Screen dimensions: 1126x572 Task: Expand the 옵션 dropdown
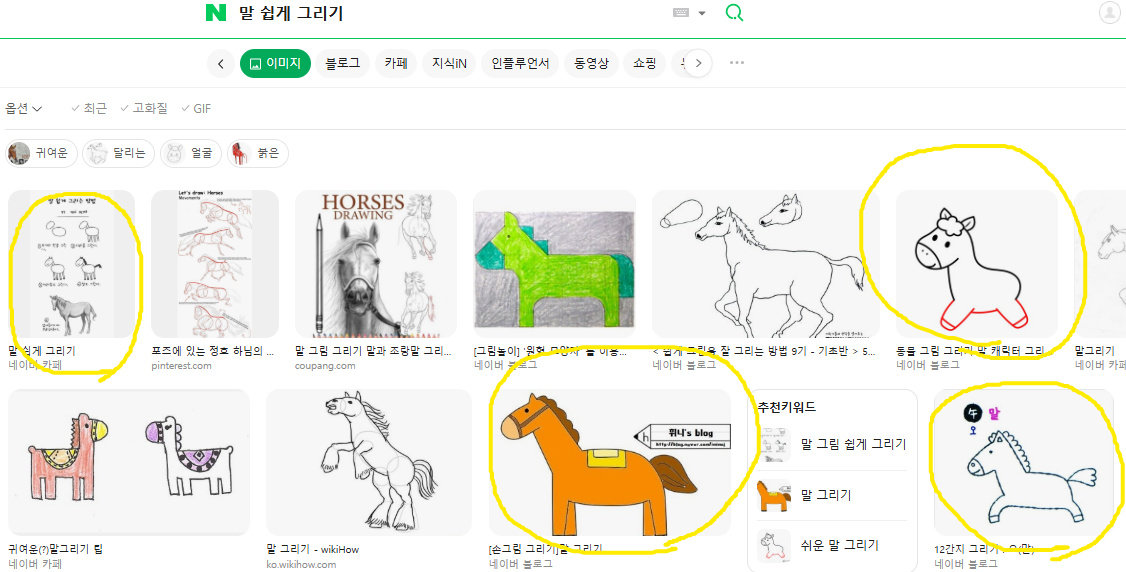(24, 108)
